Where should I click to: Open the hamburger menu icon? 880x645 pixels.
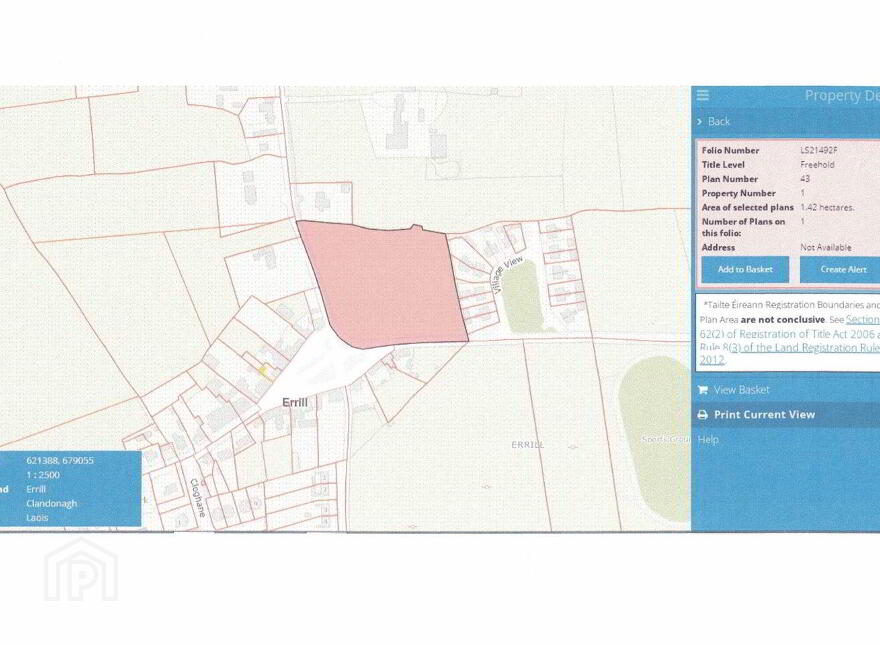[x=703, y=95]
